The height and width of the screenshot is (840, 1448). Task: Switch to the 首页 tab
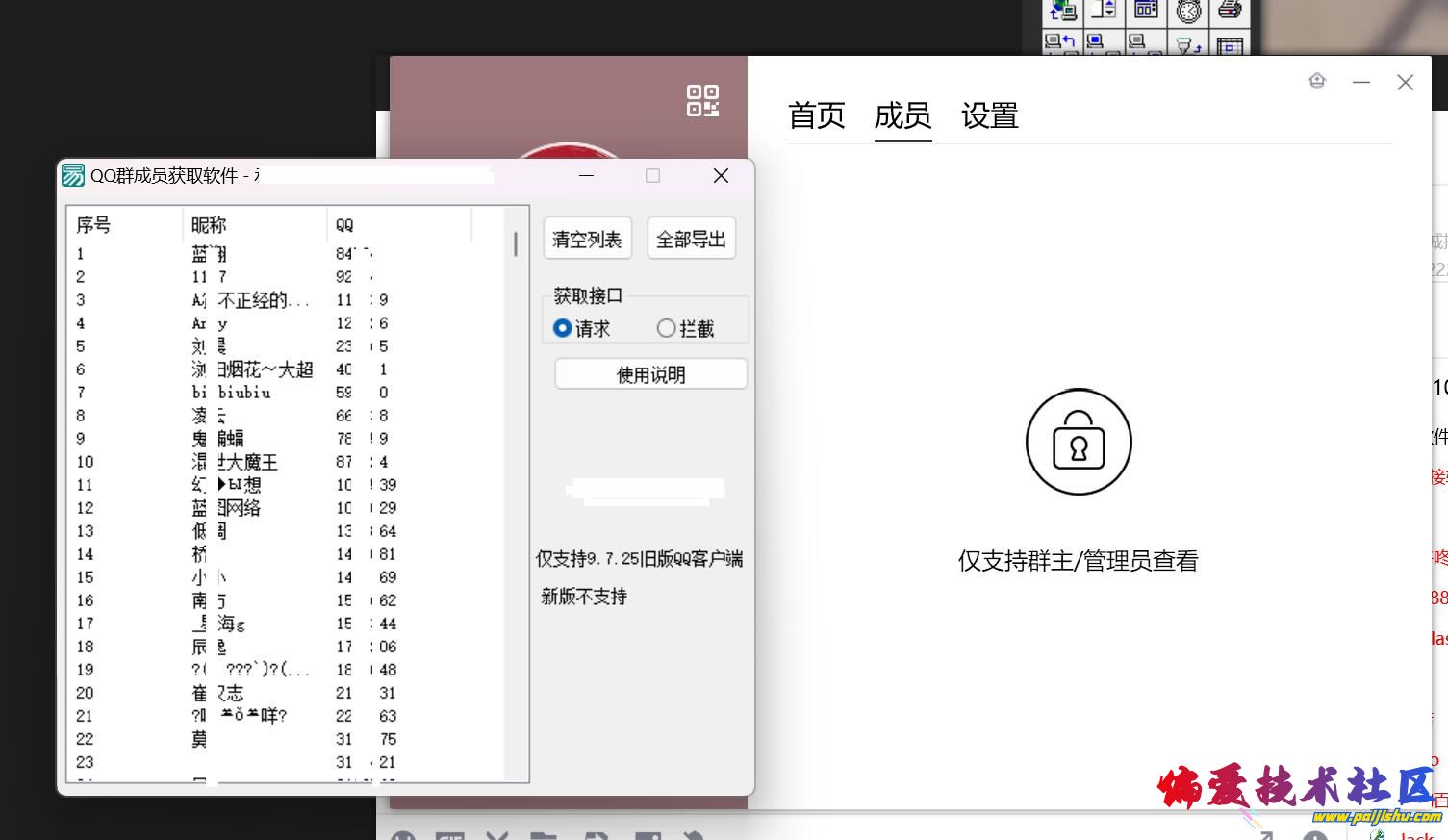(816, 116)
